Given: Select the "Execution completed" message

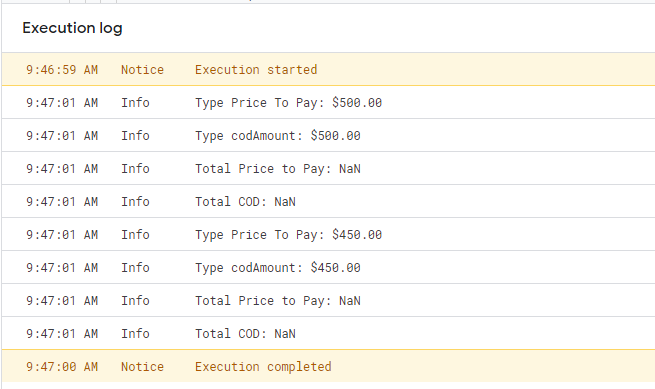Looking at the screenshot, I should pos(263,366).
